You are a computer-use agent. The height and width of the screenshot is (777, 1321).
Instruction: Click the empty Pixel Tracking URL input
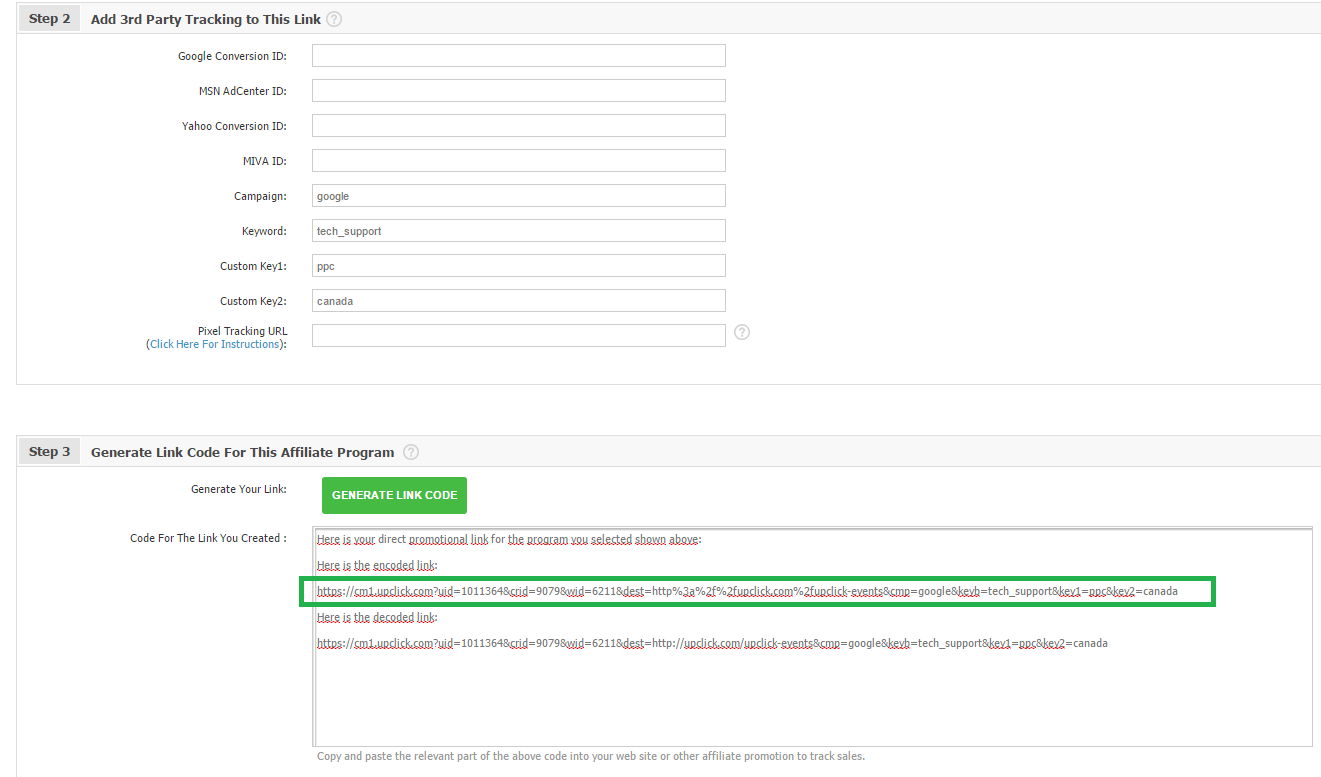518,336
